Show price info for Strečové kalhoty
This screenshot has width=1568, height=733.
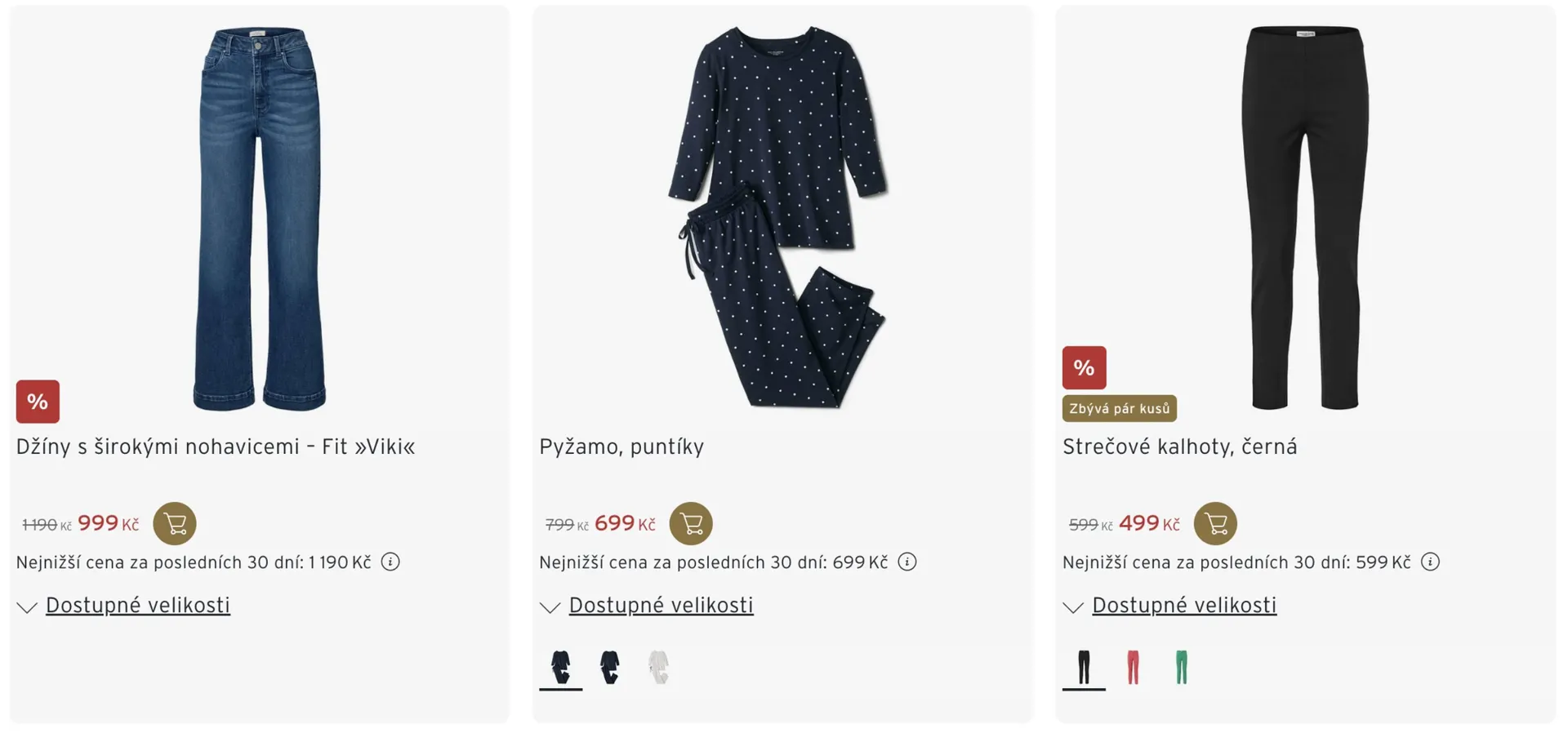click(x=1430, y=562)
